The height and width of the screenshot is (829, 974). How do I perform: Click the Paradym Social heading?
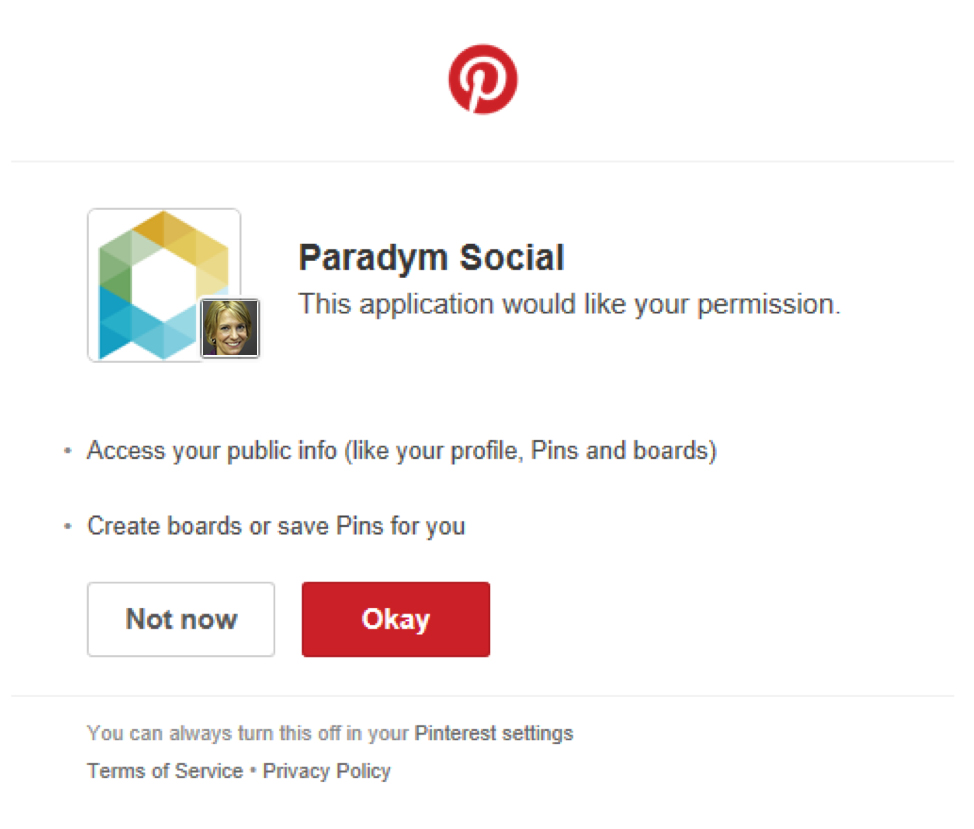(x=432, y=257)
